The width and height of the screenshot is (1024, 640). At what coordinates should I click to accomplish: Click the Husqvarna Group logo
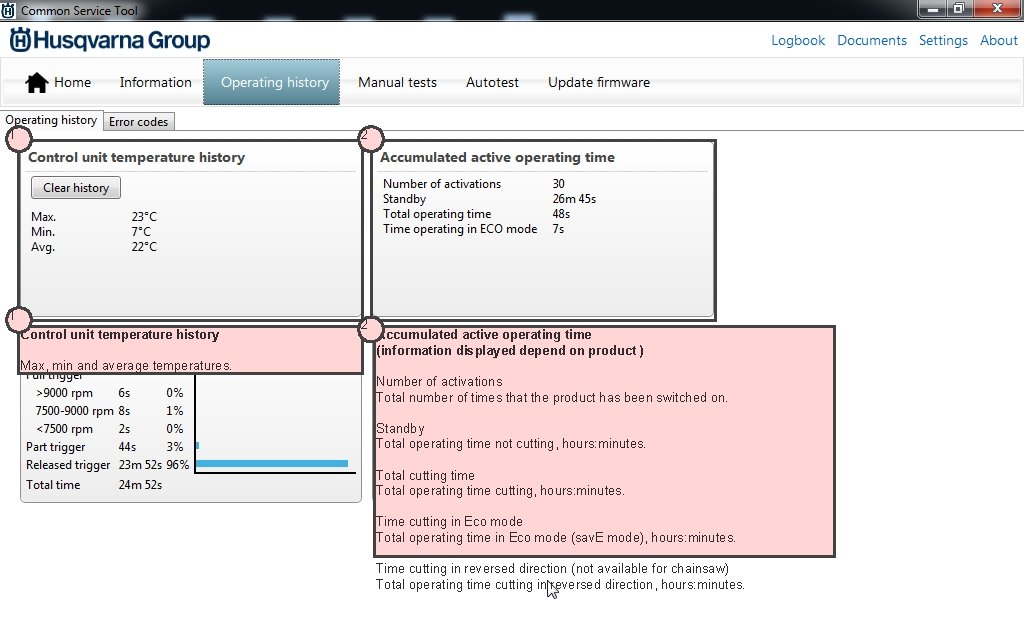[x=110, y=40]
